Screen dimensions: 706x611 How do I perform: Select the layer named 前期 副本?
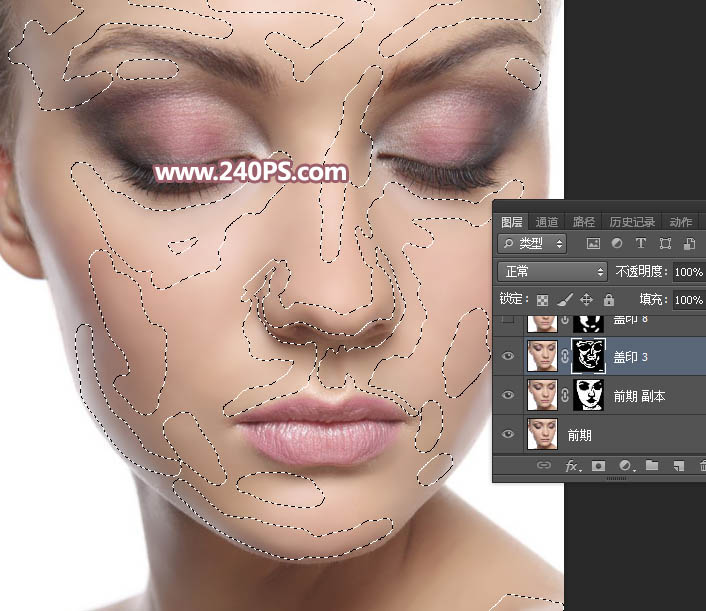[639, 396]
